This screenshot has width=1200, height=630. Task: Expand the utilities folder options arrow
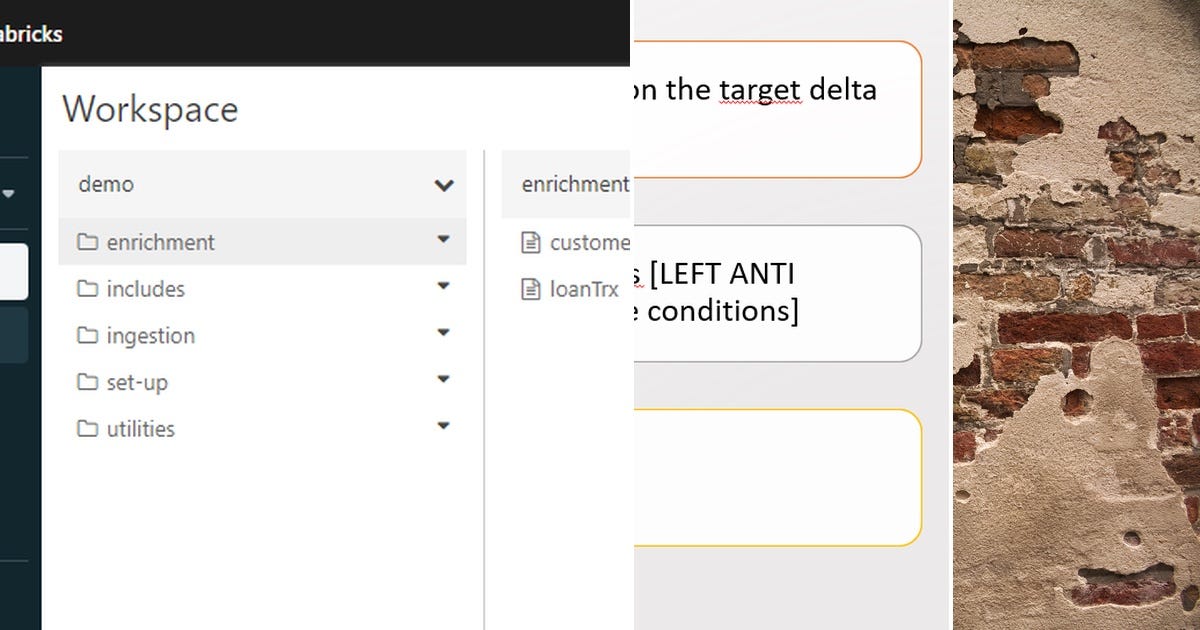click(x=443, y=425)
